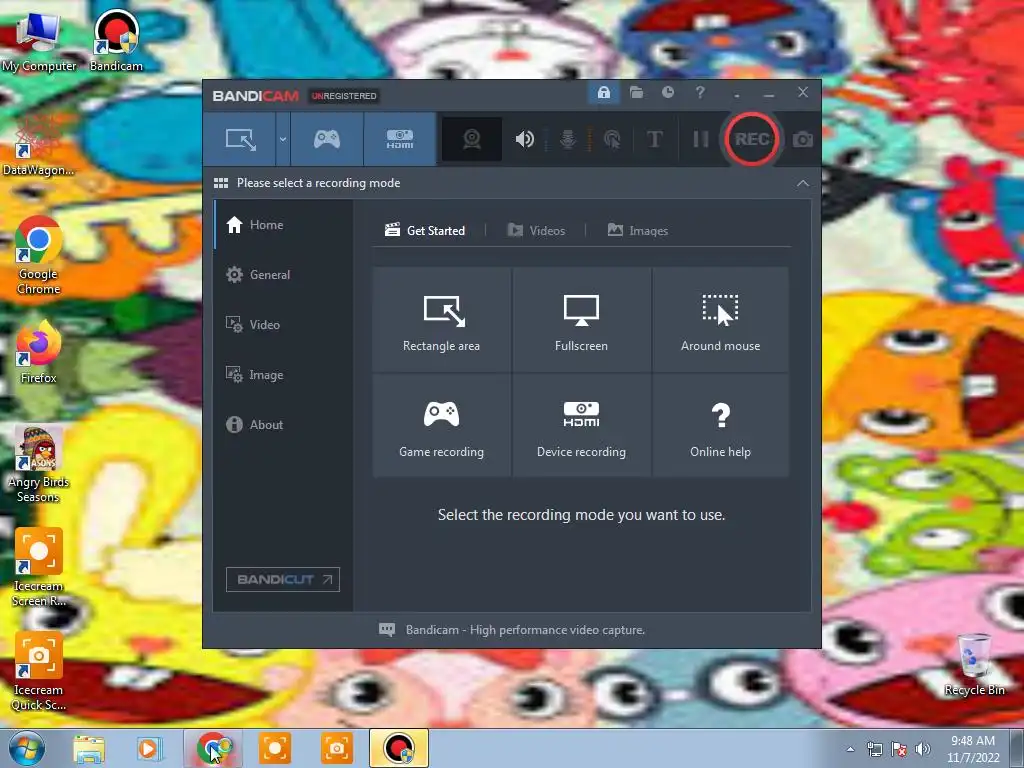Click the Bandicut link button
1024x768 pixels.
tap(283, 579)
